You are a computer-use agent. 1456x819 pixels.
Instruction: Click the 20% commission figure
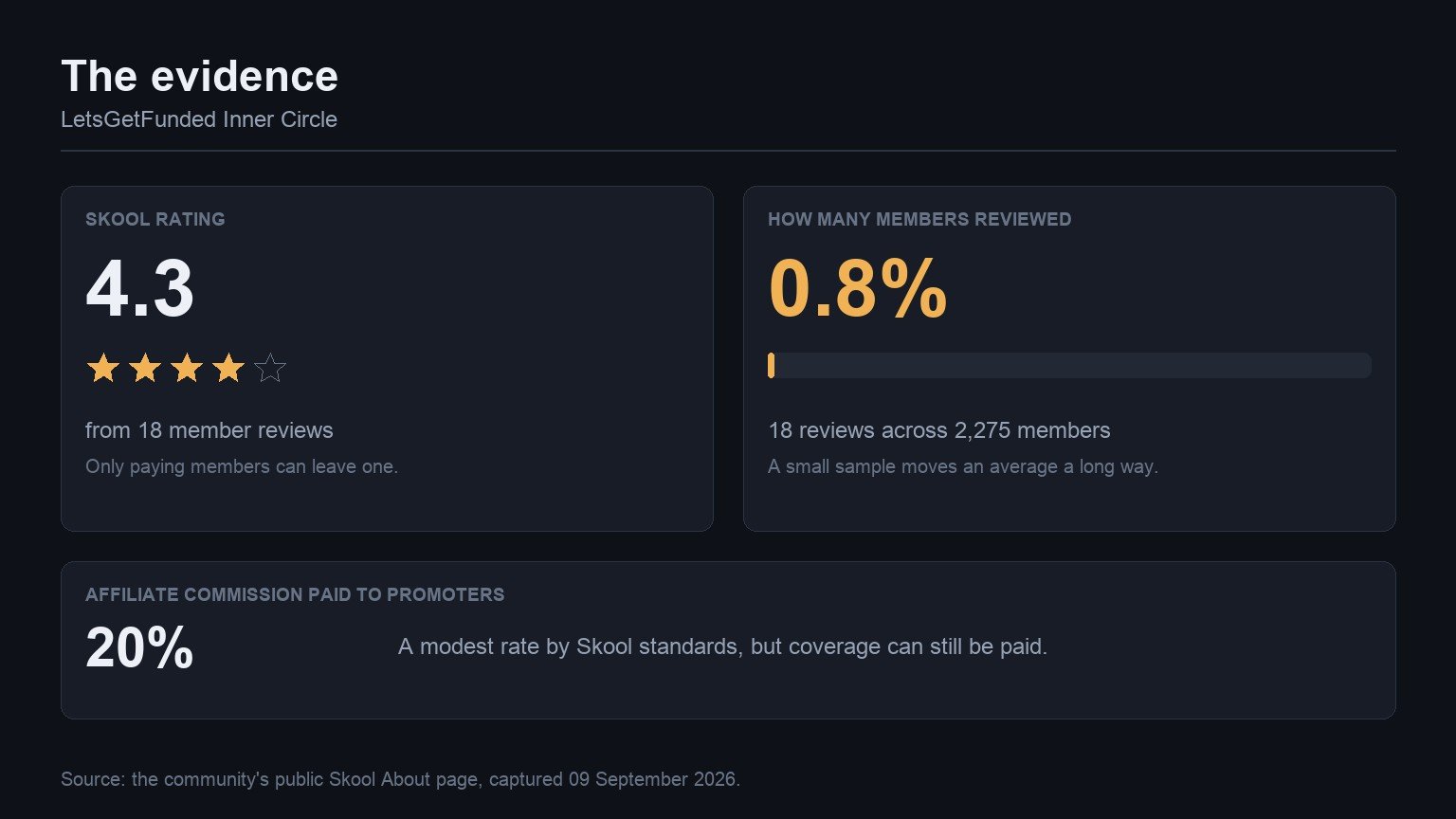tap(139, 649)
